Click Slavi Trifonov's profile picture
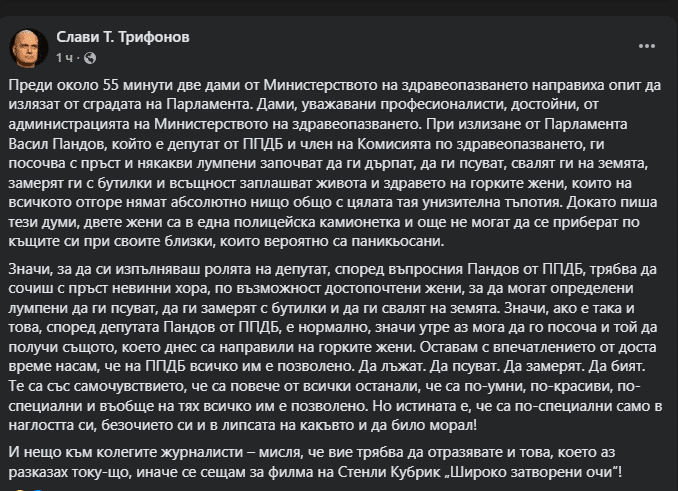The height and width of the screenshot is (491, 678). point(26,45)
